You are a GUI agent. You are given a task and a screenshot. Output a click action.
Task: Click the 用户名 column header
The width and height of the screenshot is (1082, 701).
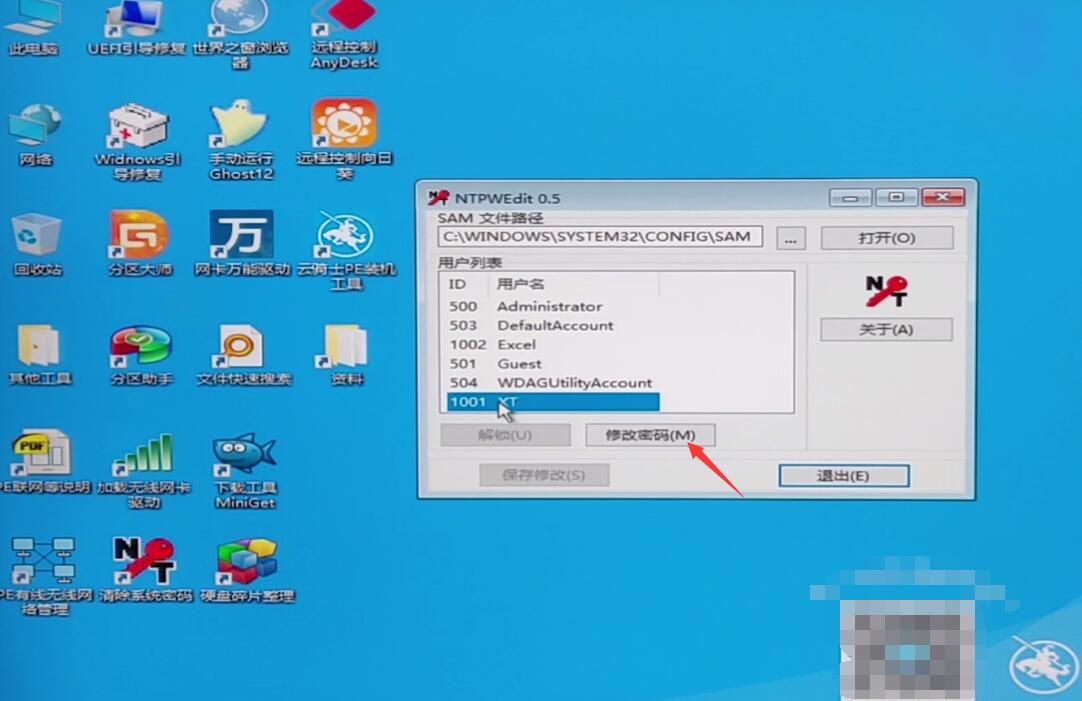coord(574,284)
